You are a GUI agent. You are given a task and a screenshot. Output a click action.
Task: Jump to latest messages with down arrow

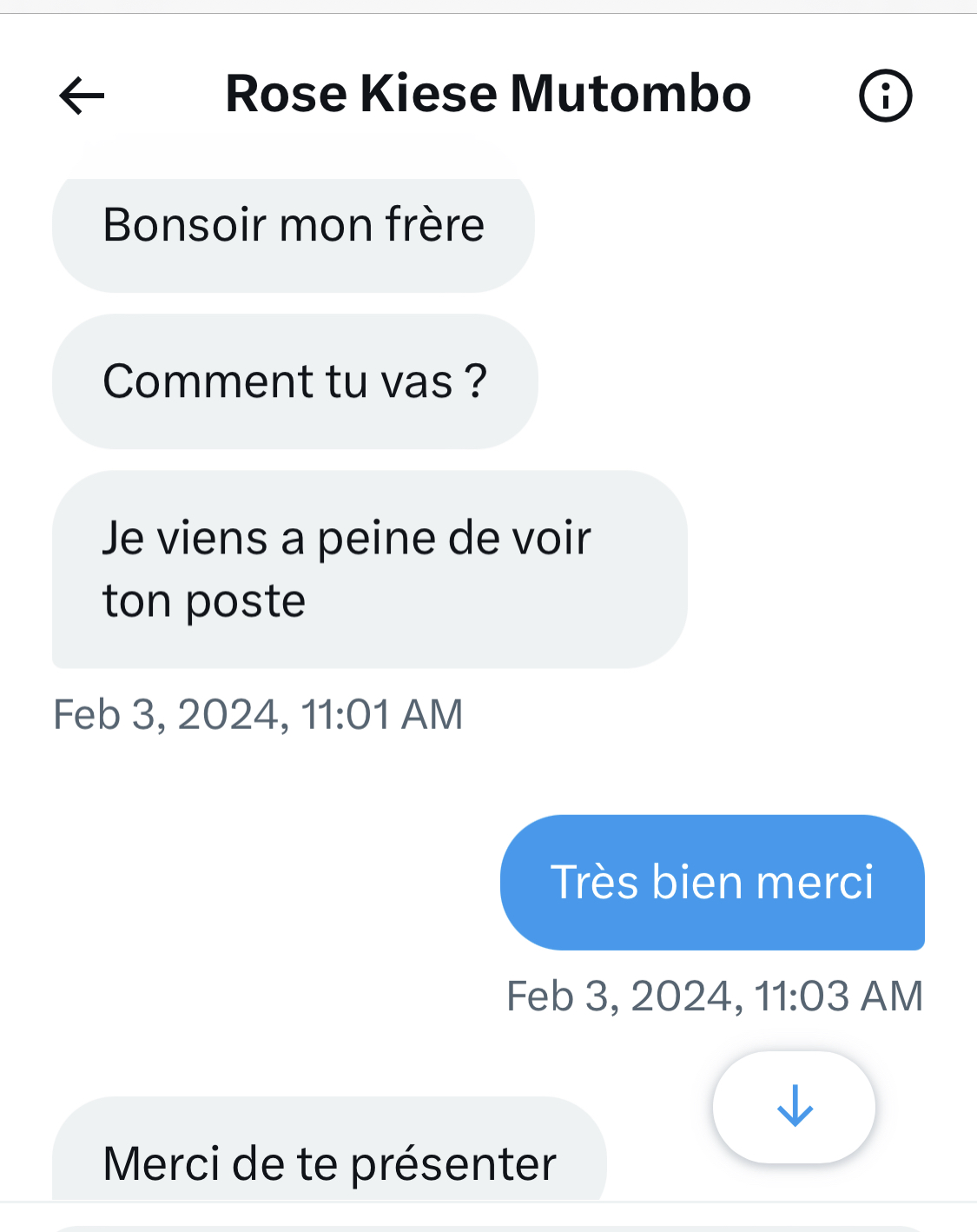point(794,1107)
